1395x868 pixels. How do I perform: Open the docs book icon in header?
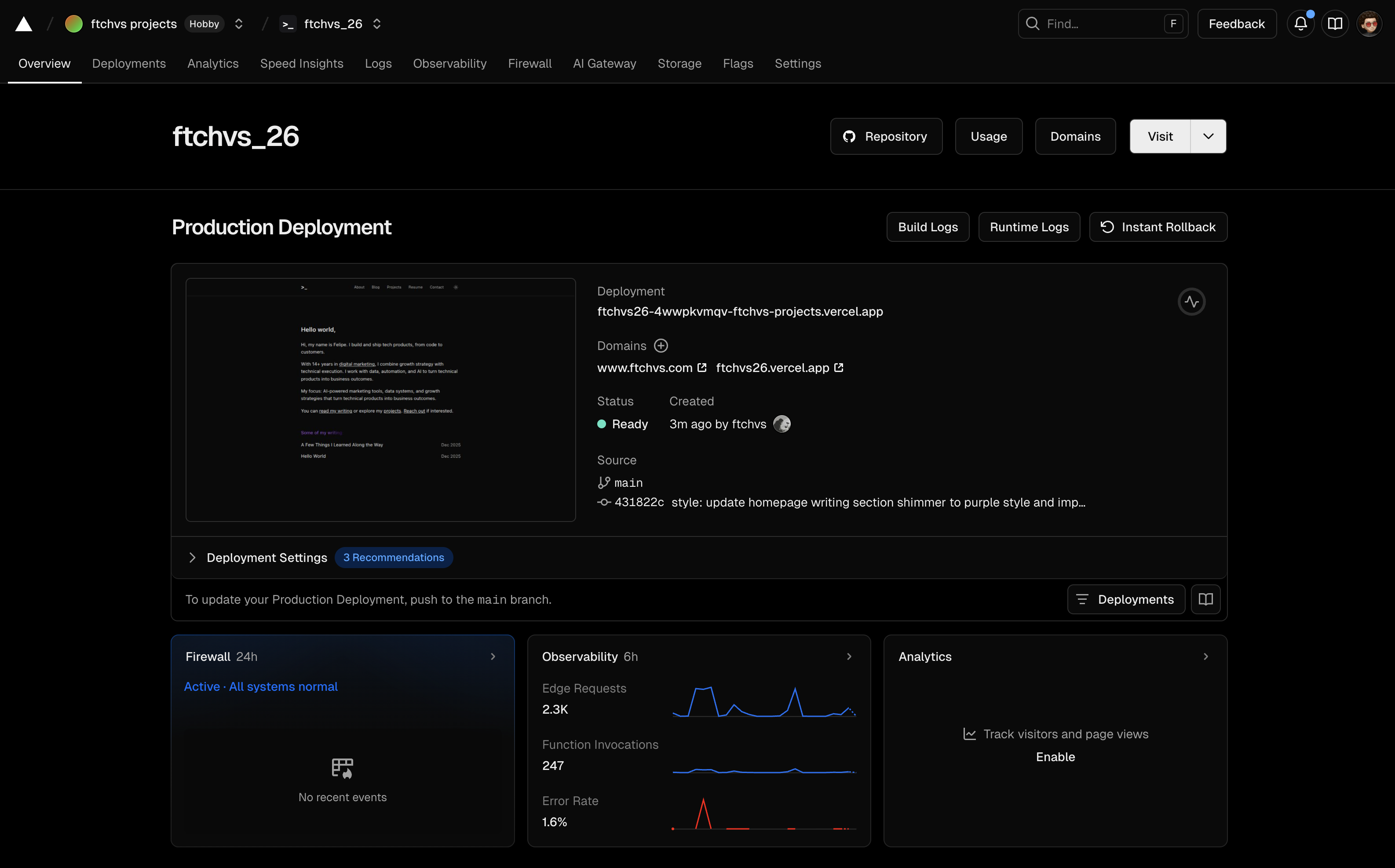coord(1335,24)
